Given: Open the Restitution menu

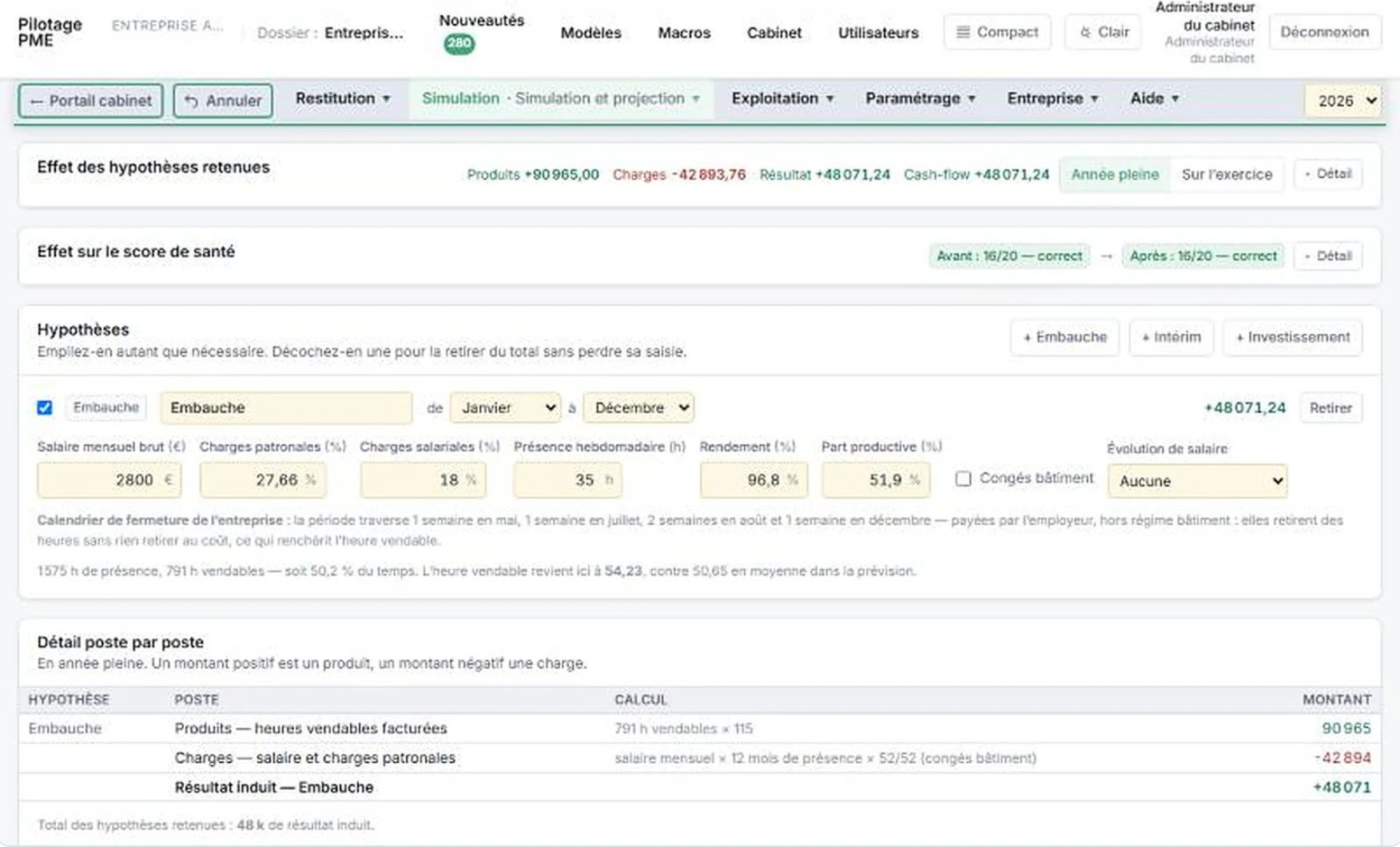Looking at the screenshot, I should click(343, 98).
